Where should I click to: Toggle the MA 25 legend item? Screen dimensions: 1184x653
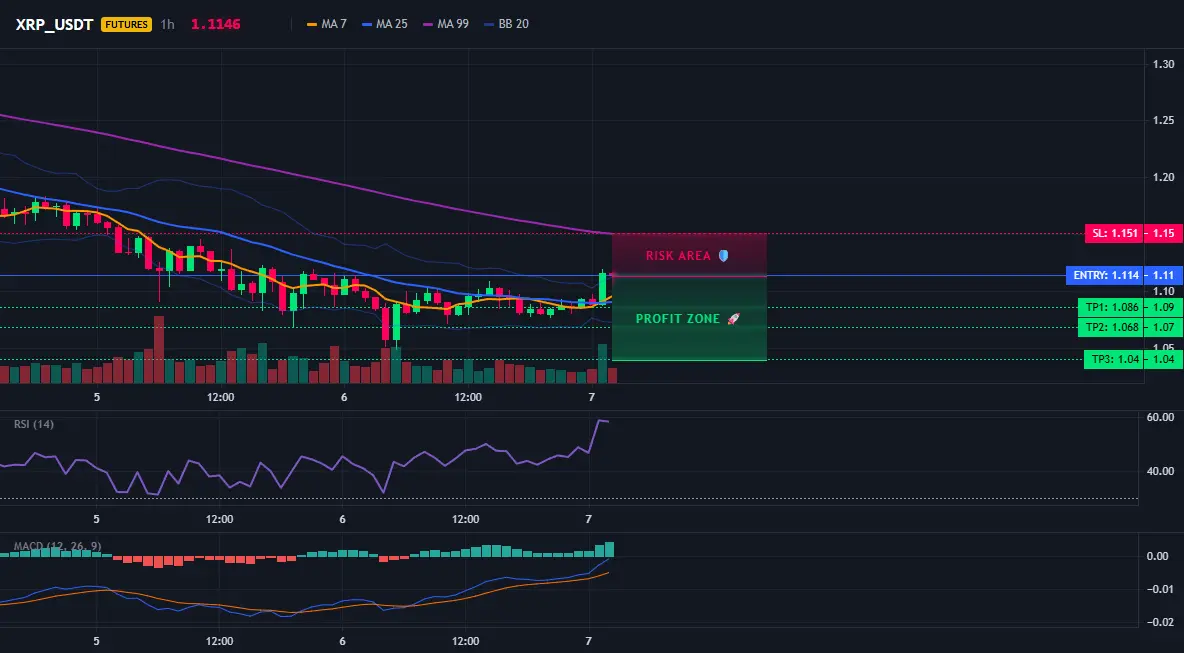[385, 24]
